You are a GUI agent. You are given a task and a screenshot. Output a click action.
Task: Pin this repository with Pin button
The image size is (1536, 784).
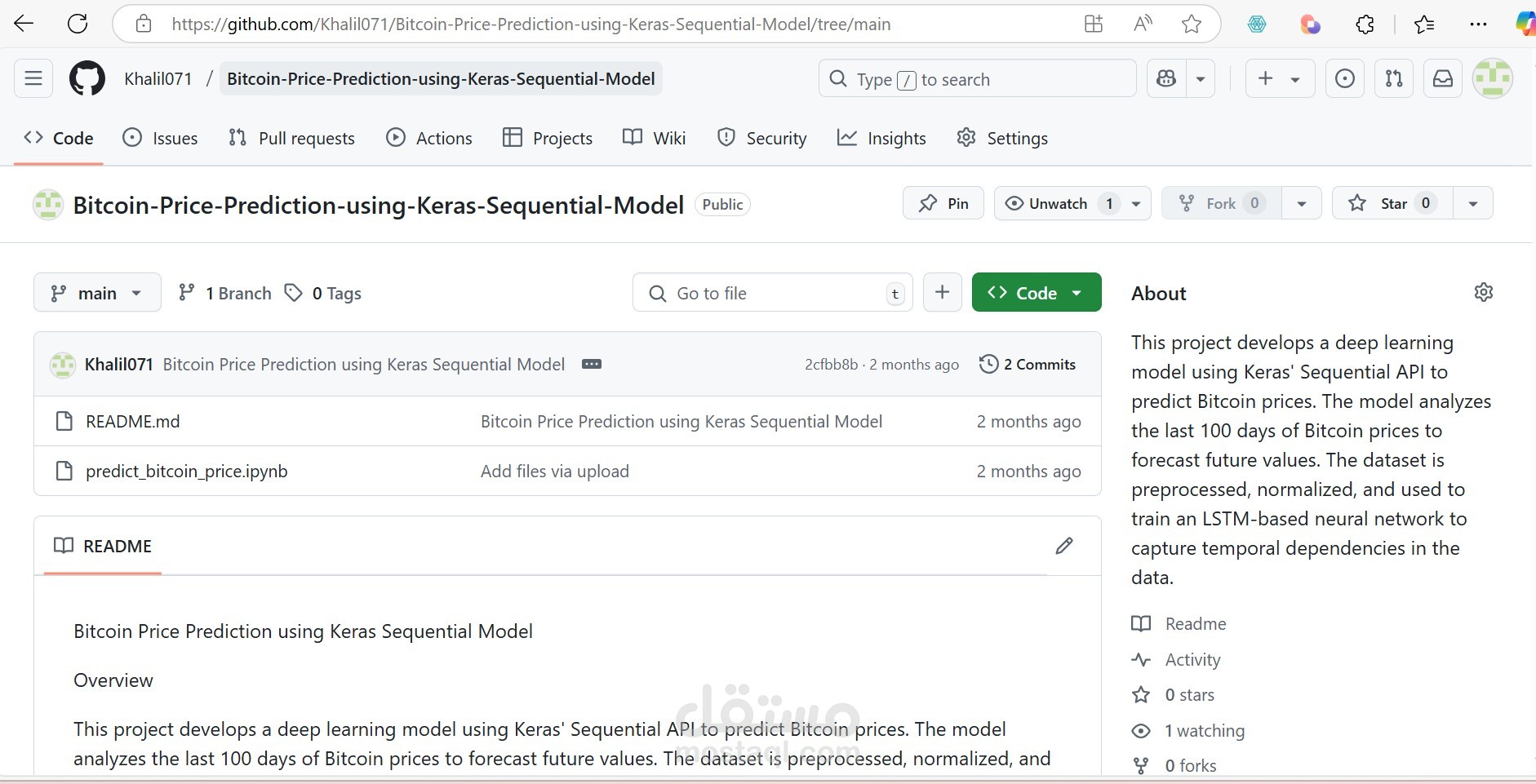(x=943, y=203)
